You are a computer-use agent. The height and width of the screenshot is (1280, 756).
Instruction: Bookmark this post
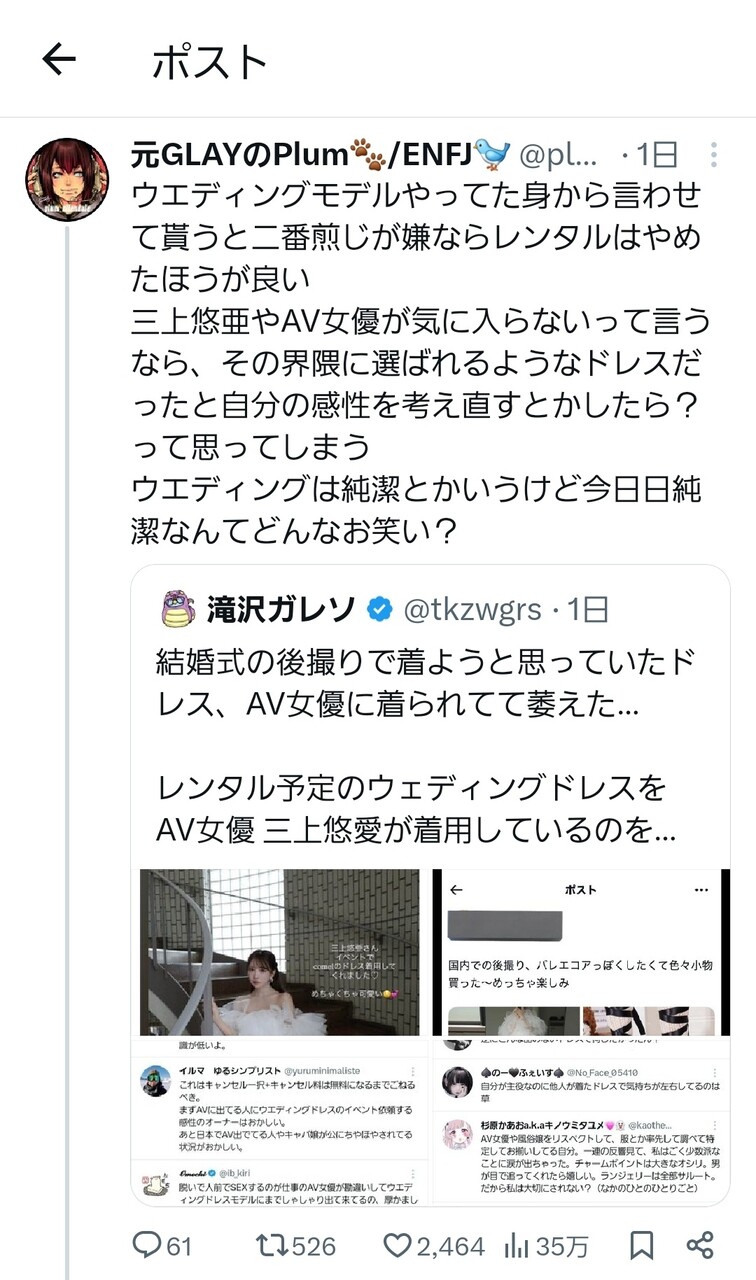pyautogui.click(x=641, y=1245)
